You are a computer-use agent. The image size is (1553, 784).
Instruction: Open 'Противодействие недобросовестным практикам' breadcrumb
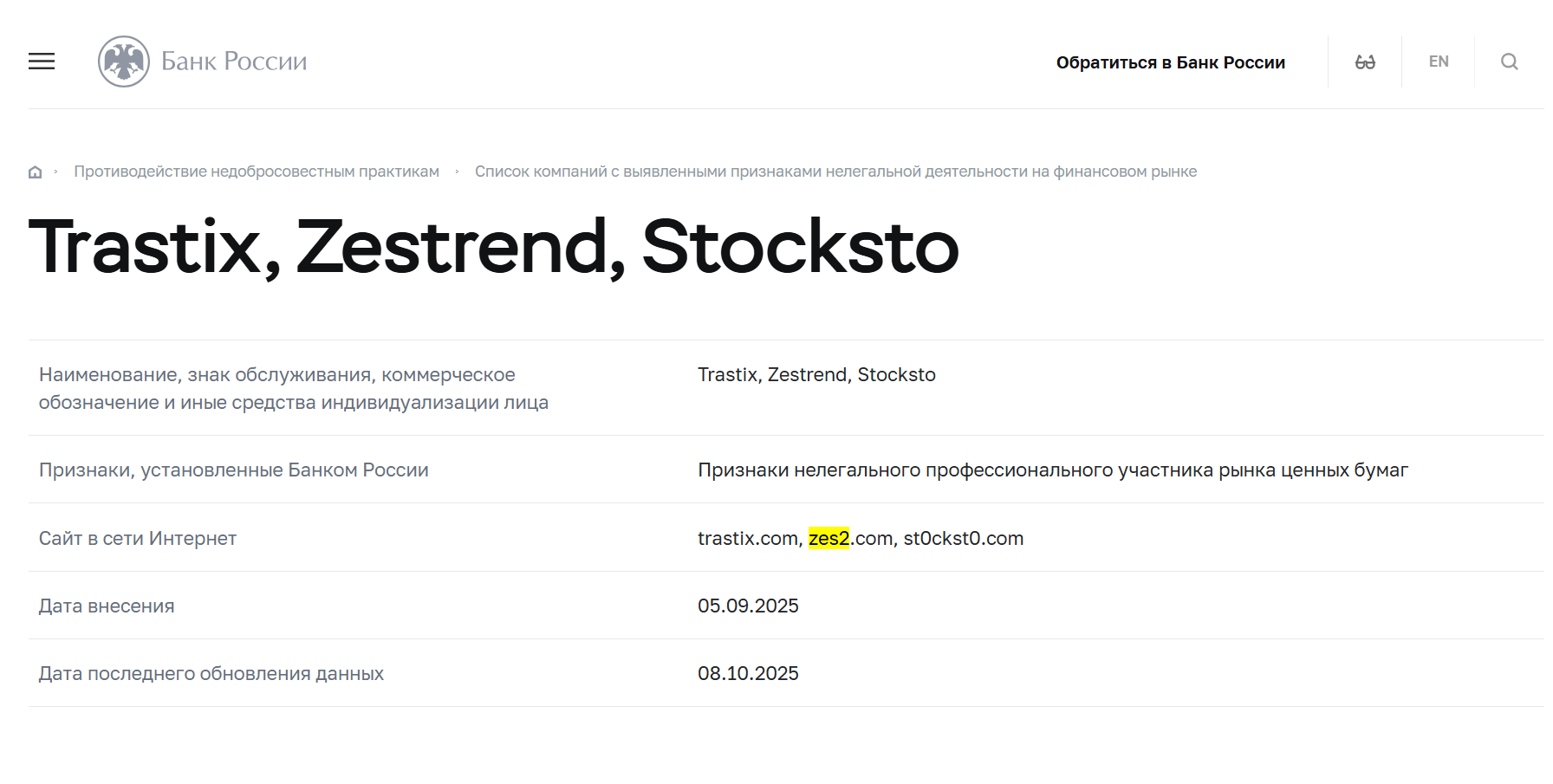(257, 172)
